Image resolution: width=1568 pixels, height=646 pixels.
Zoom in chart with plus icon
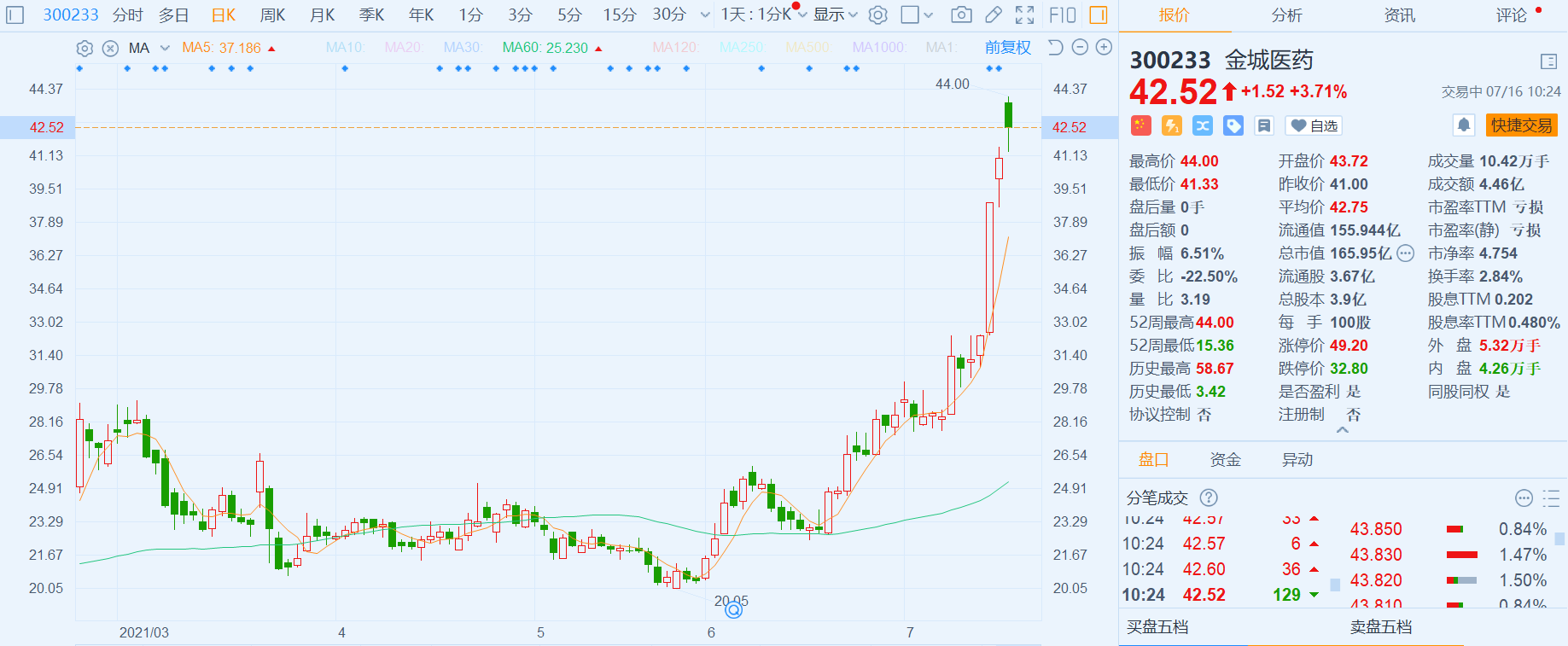click(1104, 48)
